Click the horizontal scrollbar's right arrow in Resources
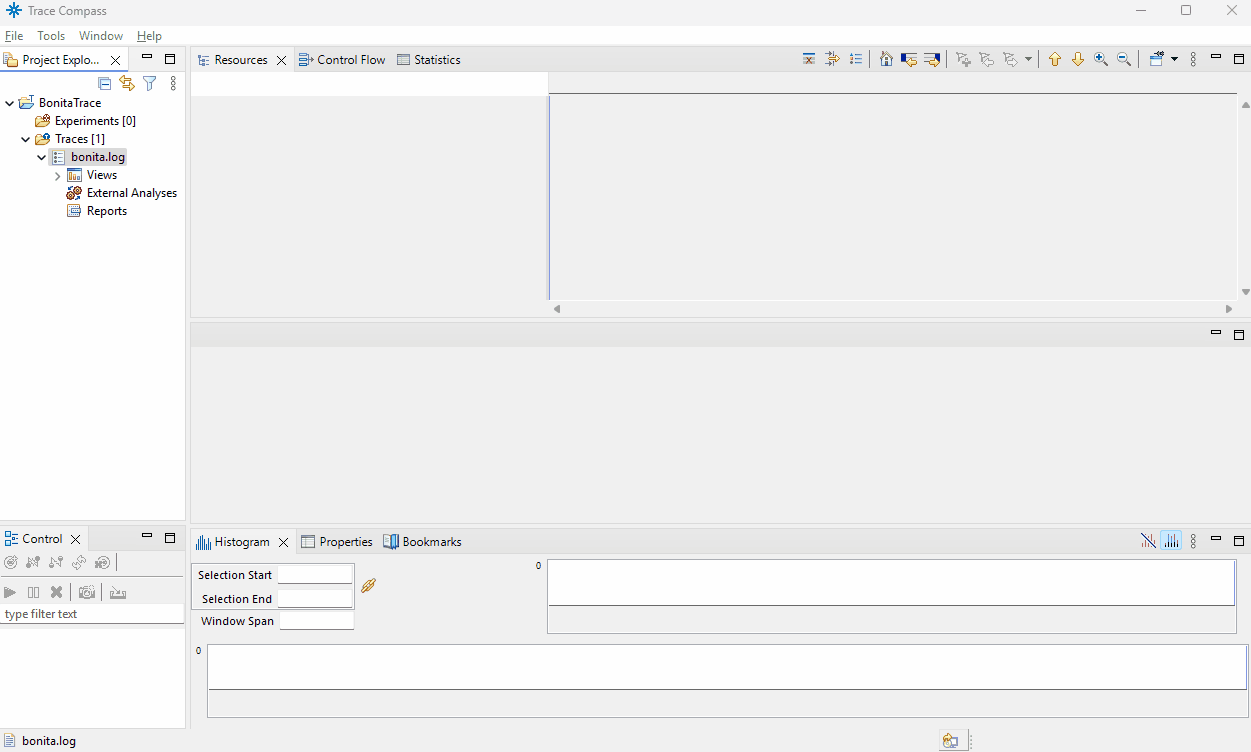Image resolution: width=1251 pixels, height=752 pixels. pos(1229,309)
